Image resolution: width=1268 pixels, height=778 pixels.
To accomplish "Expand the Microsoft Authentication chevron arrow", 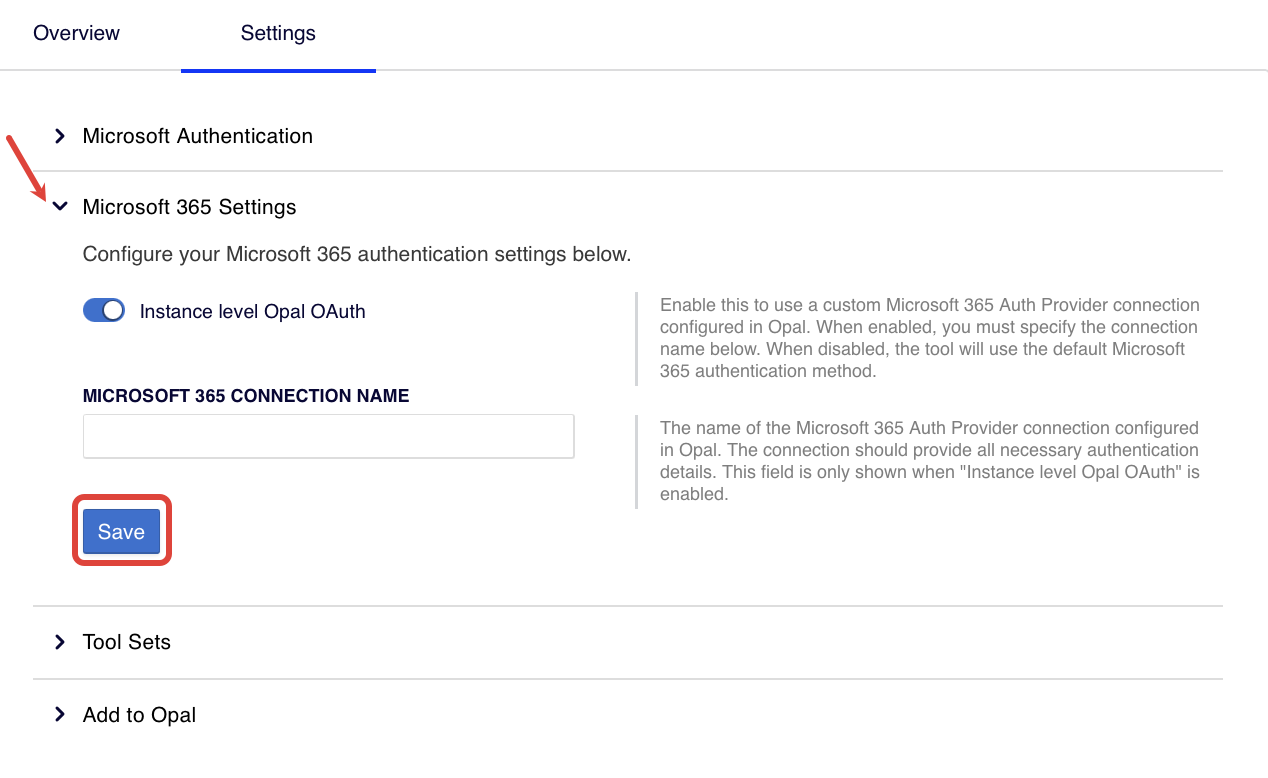I will [x=60, y=136].
